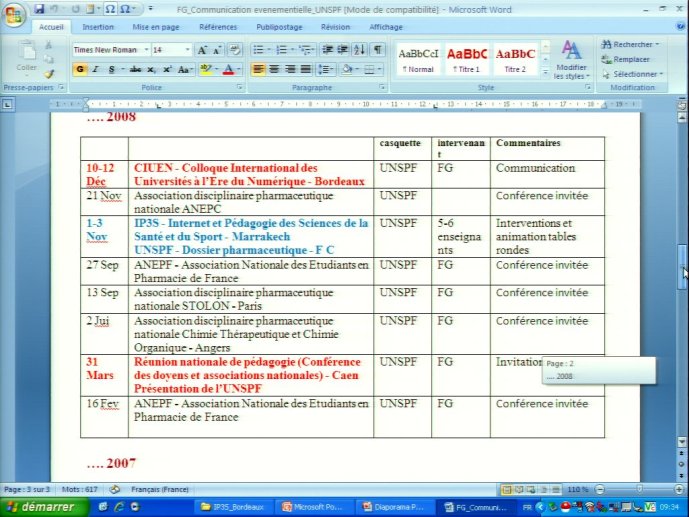The height and width of the screenshot is (517, 689).
Task: Click the text highlight color button
Action: point(206,69)
